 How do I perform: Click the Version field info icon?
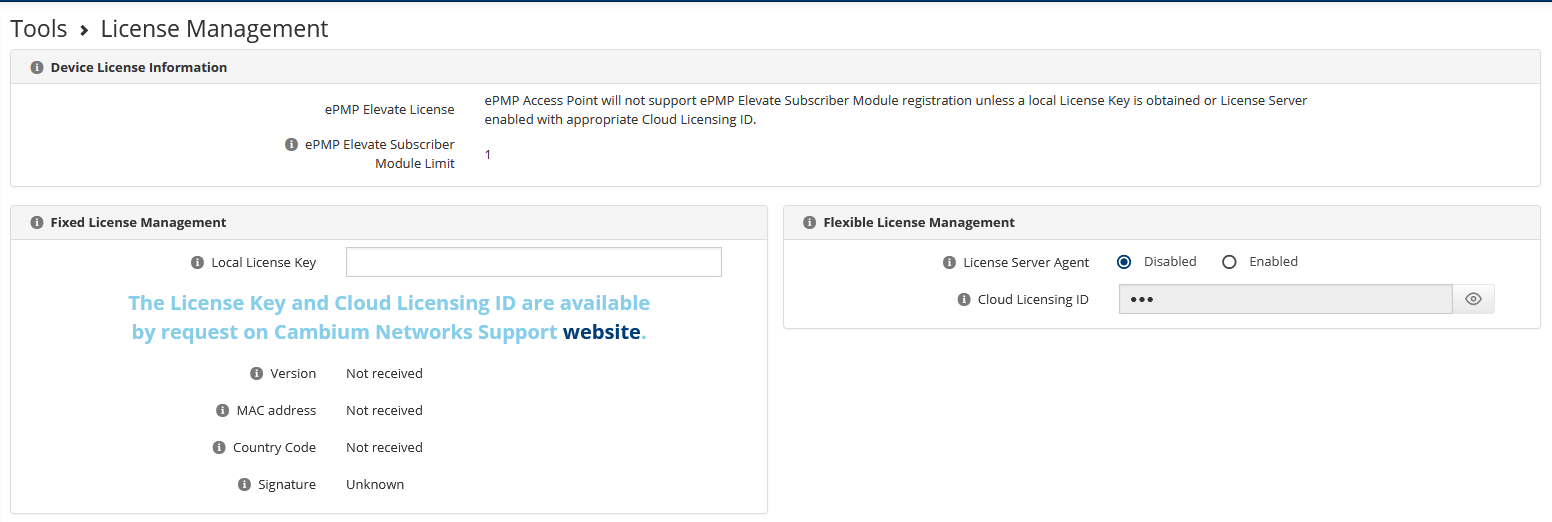click(x=256, y=374)
